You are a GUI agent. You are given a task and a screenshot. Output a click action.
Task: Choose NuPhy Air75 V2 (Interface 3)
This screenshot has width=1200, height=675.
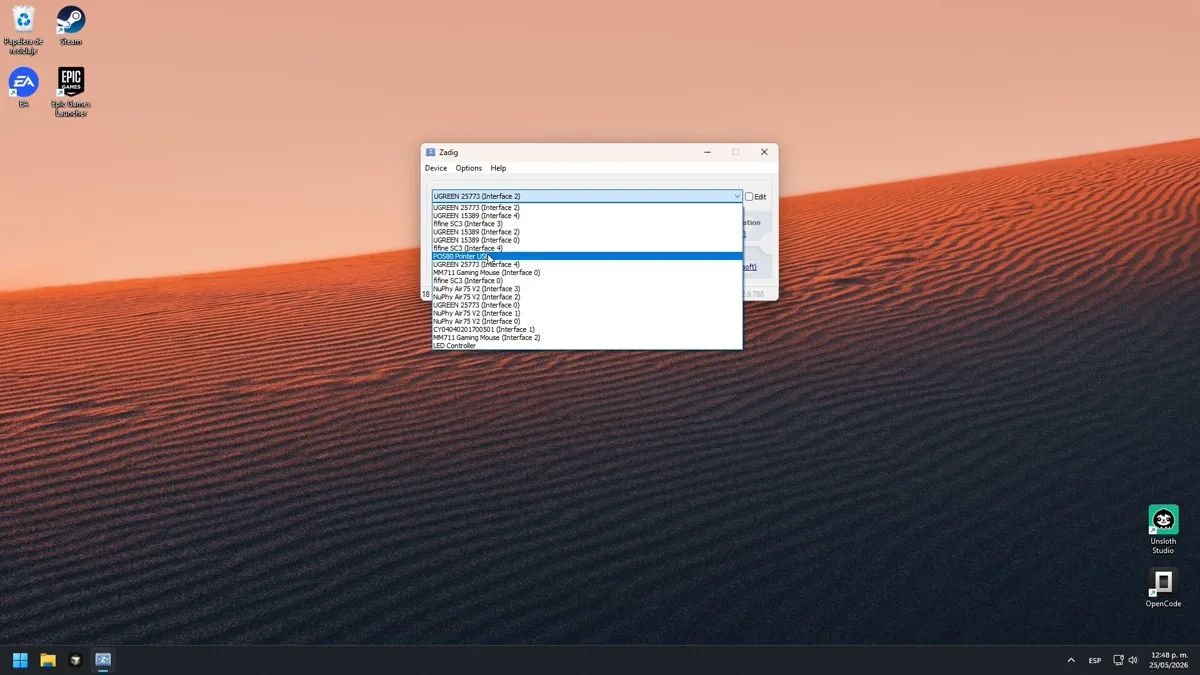tap(587, 289)
